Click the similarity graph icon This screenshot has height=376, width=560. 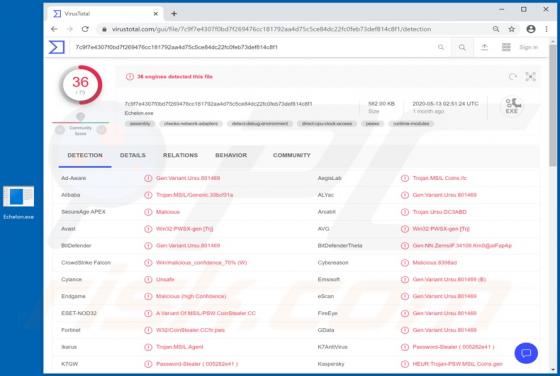pos(530,76)
